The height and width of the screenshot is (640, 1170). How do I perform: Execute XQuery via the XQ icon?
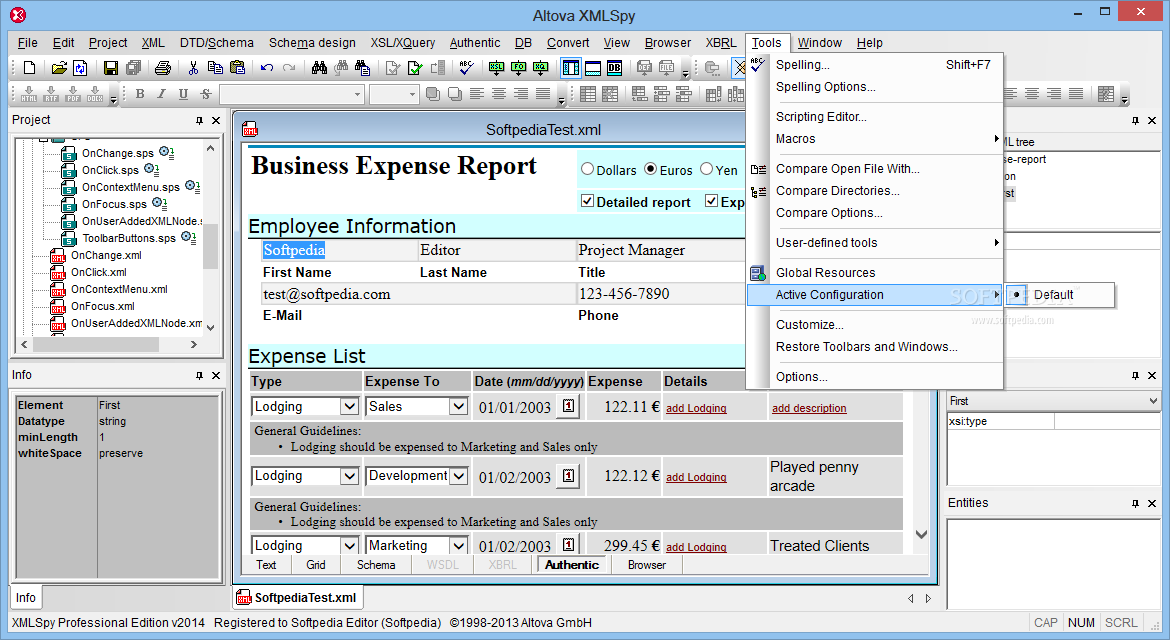pos(541,69)
